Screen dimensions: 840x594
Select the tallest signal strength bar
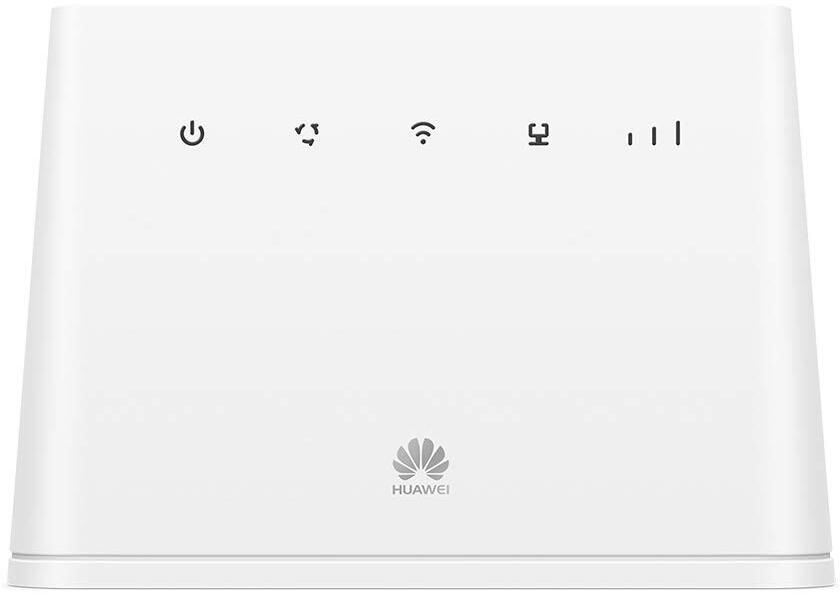[678, 133]
